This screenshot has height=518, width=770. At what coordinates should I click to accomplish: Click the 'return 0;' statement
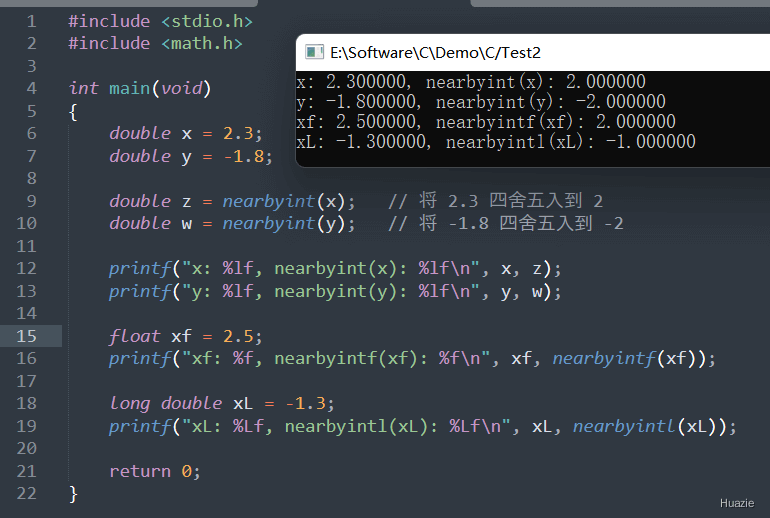[x=155, y=472]
